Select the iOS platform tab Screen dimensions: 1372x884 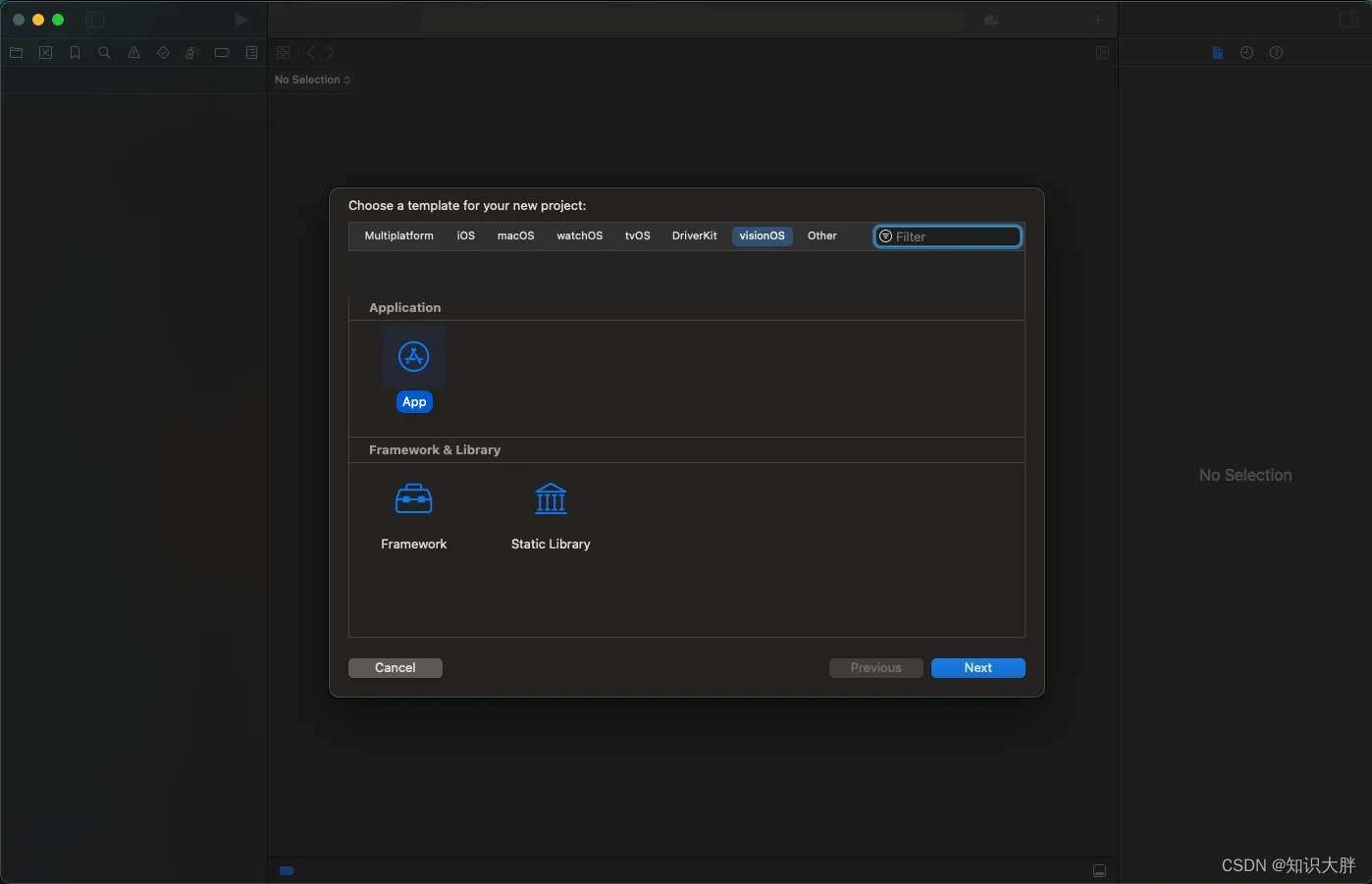466,235
